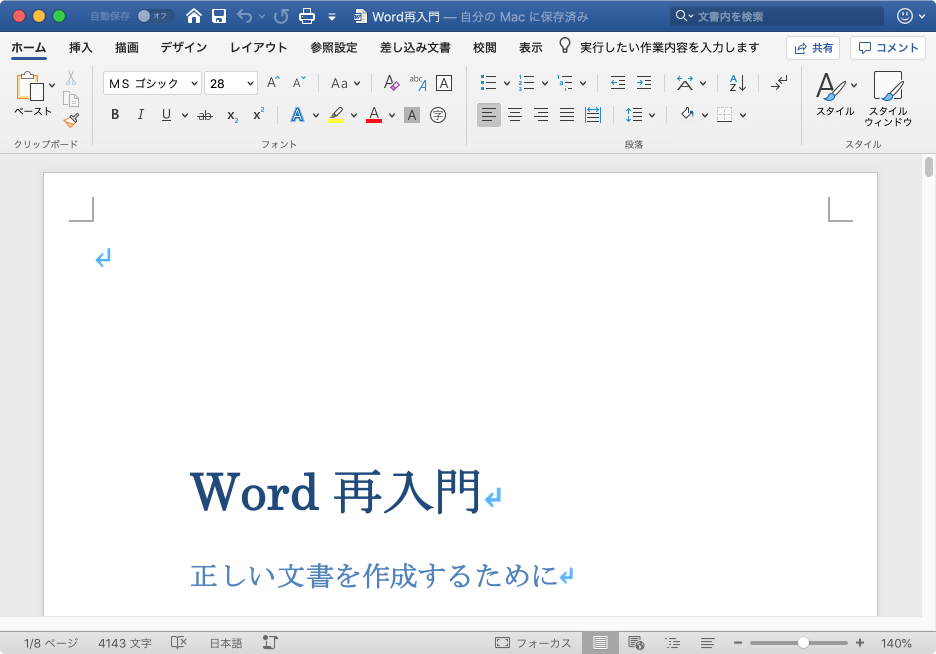Viewport: 936px width, 654px height.
Task: Click the Clear Formatting icon
Action: pyautogui.click(x=391, y=83)
